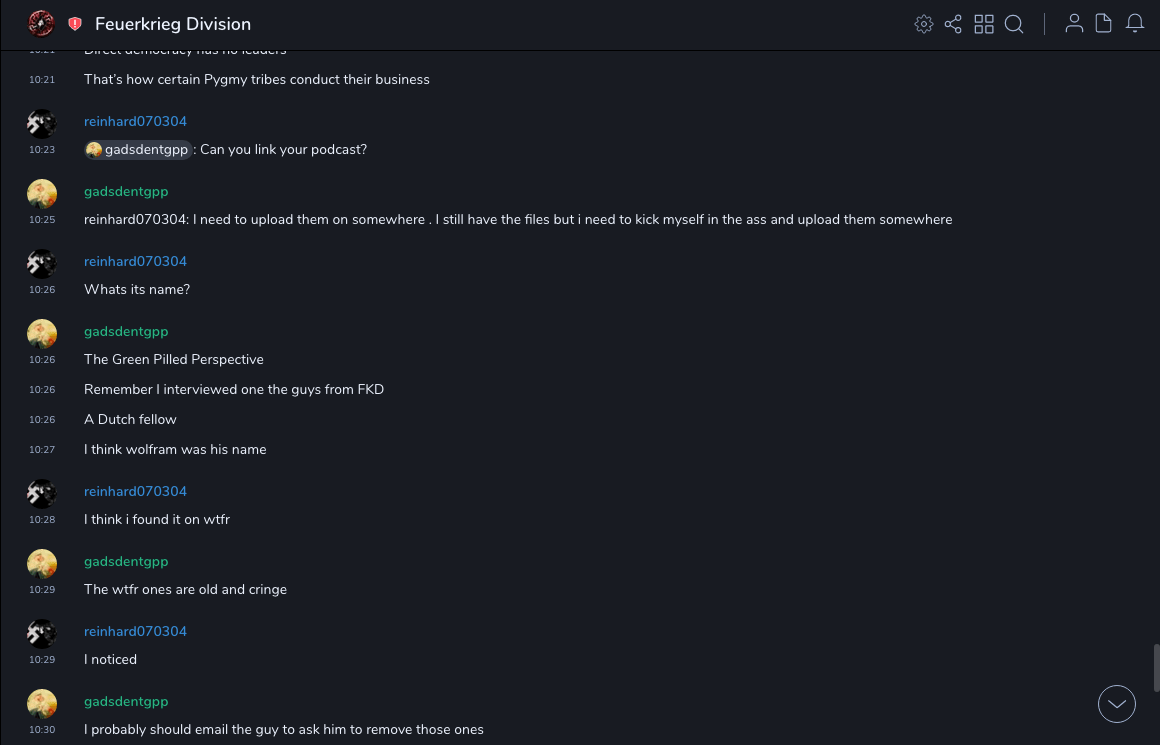
Task: Click gadsdentgpp's avatar beside the 10:26 message
Action: click(42, 333)
